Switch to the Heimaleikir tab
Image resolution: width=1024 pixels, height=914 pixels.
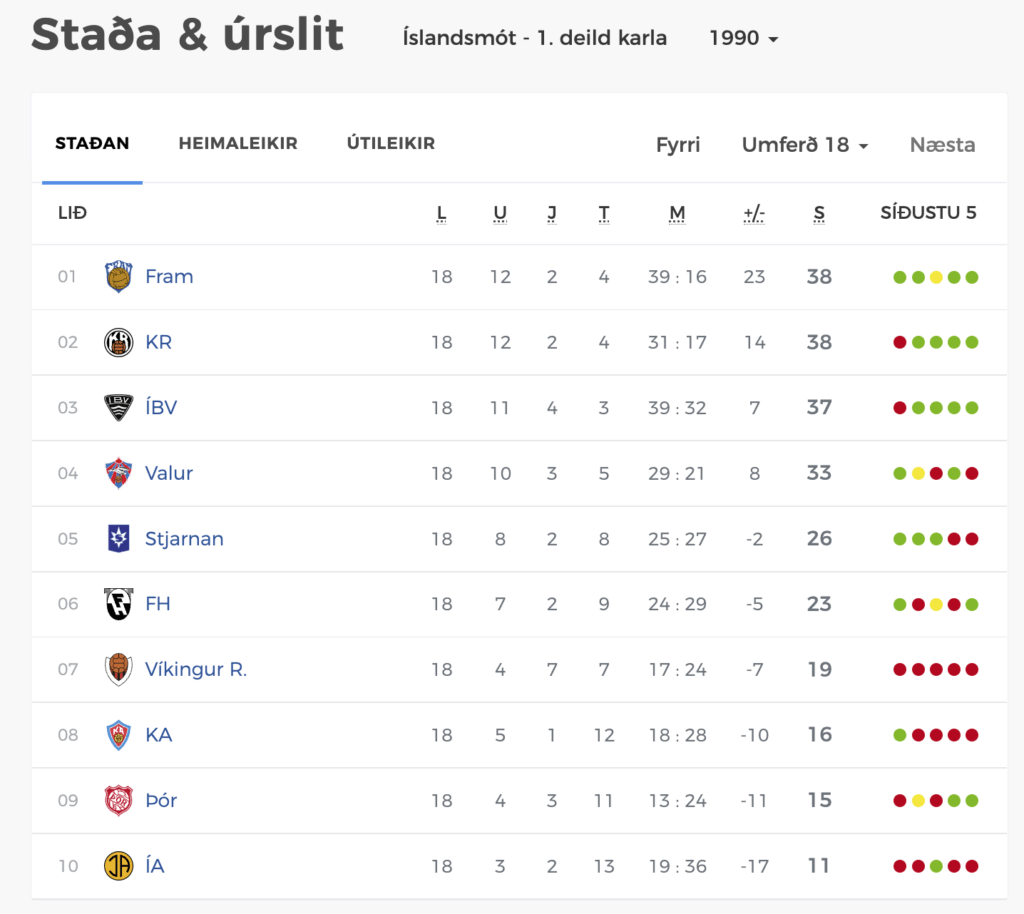pos(238,143)
